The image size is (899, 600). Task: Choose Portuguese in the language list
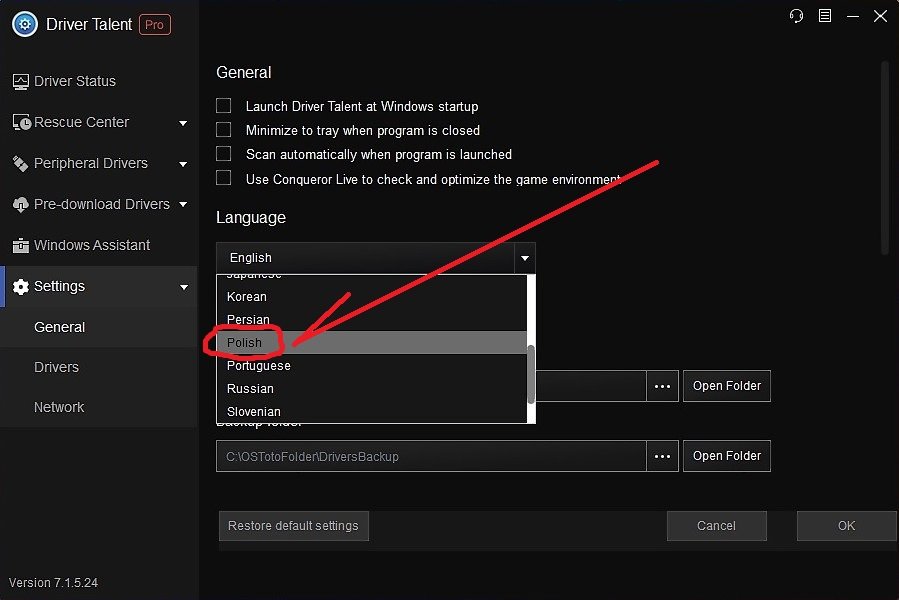[x=372, y=365]
